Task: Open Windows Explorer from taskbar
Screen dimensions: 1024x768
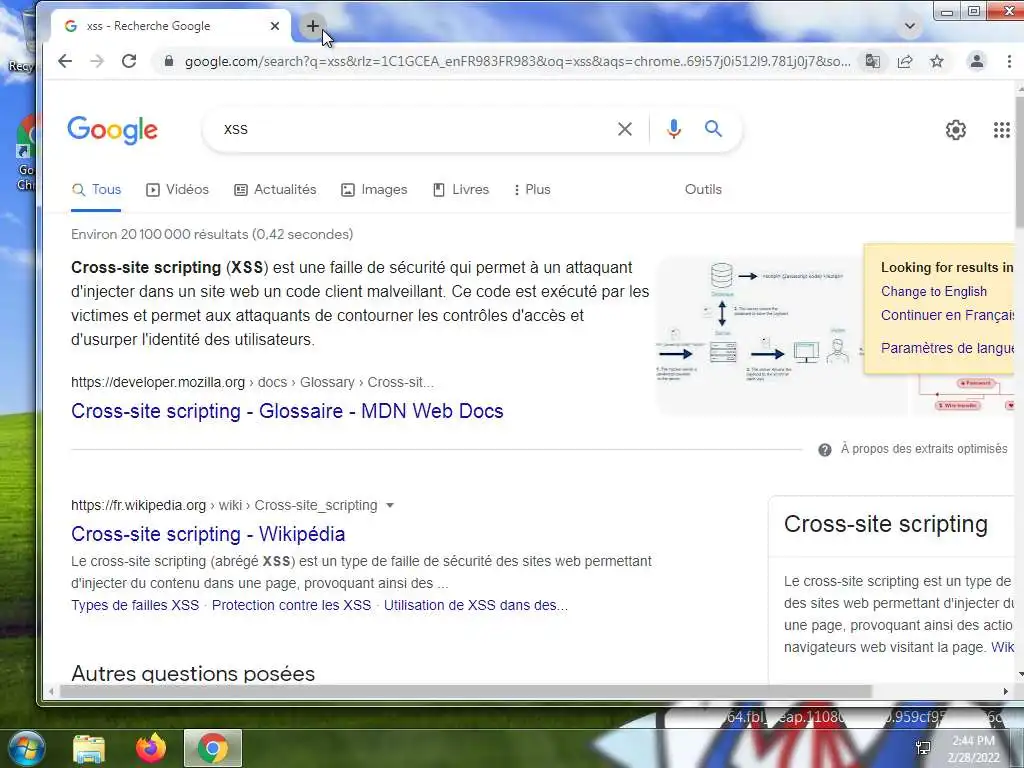Action: click(89, 748)
